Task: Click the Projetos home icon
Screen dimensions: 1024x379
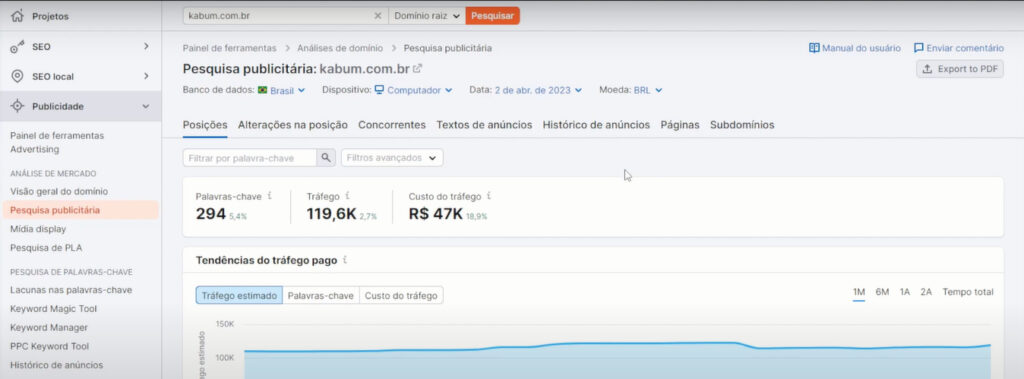Action: (x=17, y=16)
